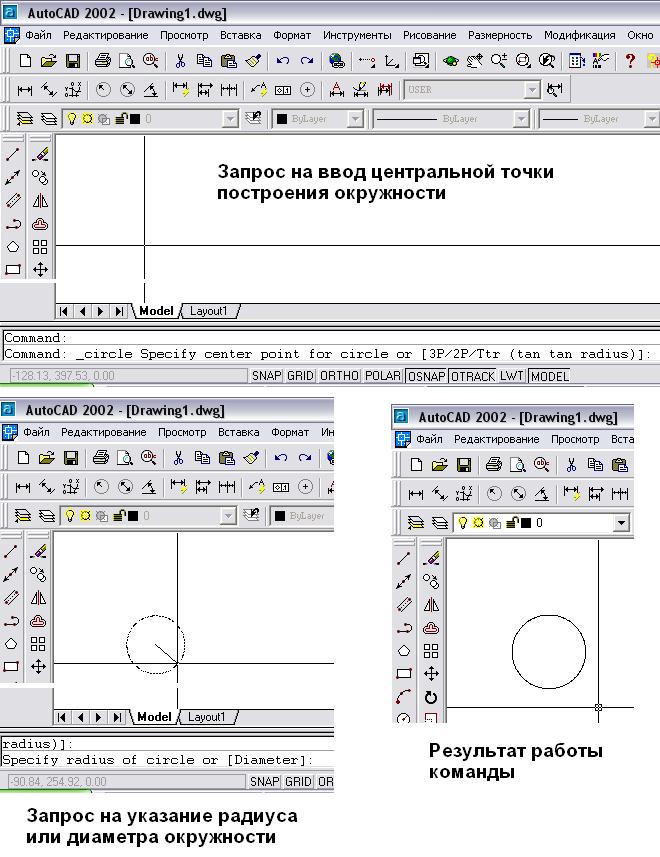Select the Mirror tool in the top window
The height and width of the screenshot is (857, 660).
point(40,201)
